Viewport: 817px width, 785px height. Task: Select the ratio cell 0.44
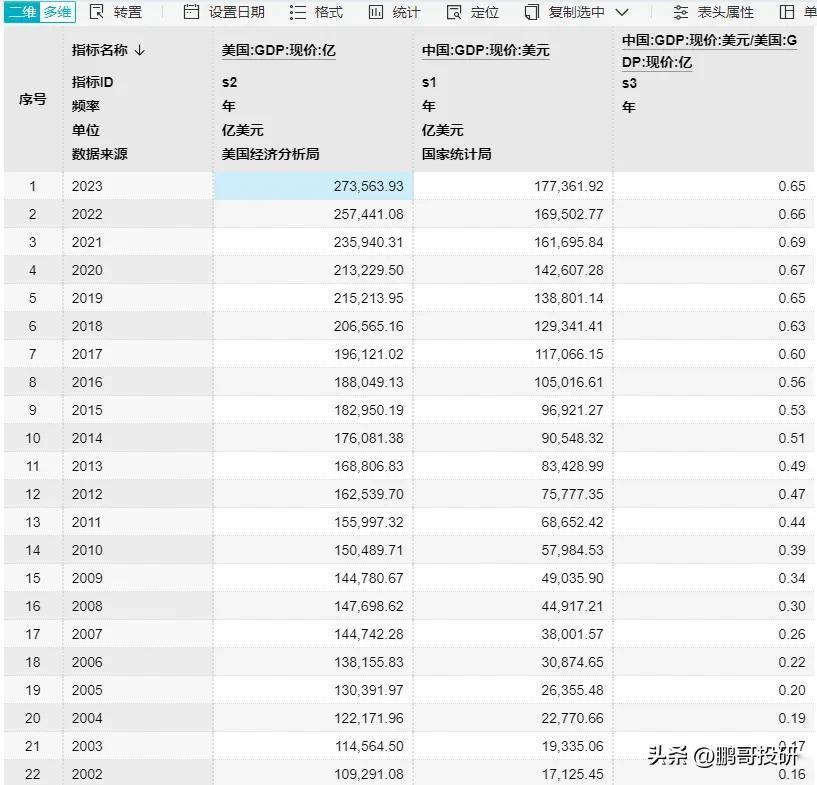pyautogui.click(x=714, y=522)
